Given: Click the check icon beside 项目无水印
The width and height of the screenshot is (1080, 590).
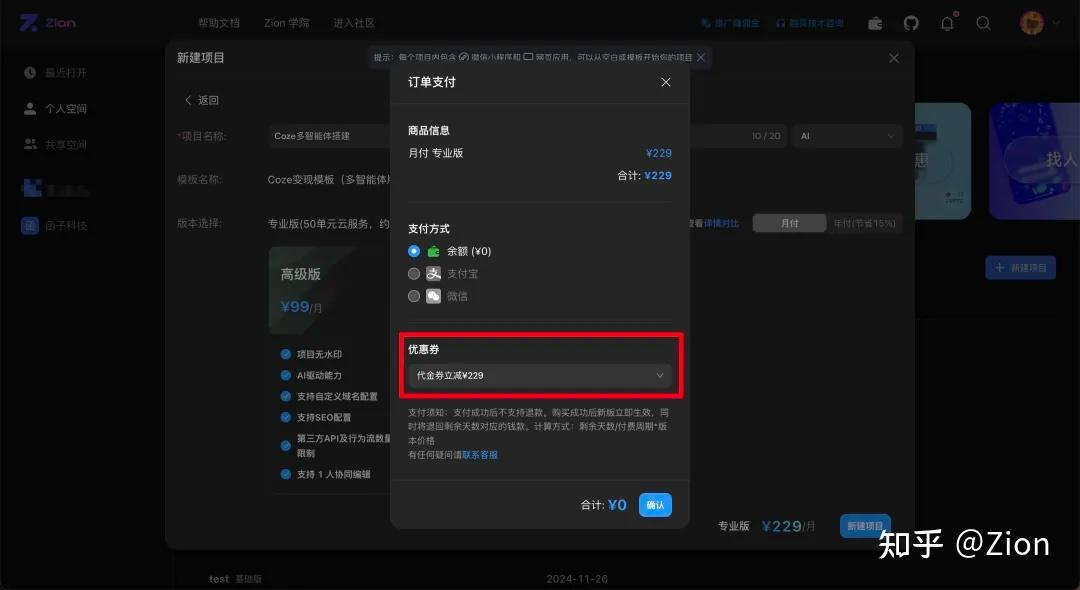Looking at the screenshot, I should point(285,354).
